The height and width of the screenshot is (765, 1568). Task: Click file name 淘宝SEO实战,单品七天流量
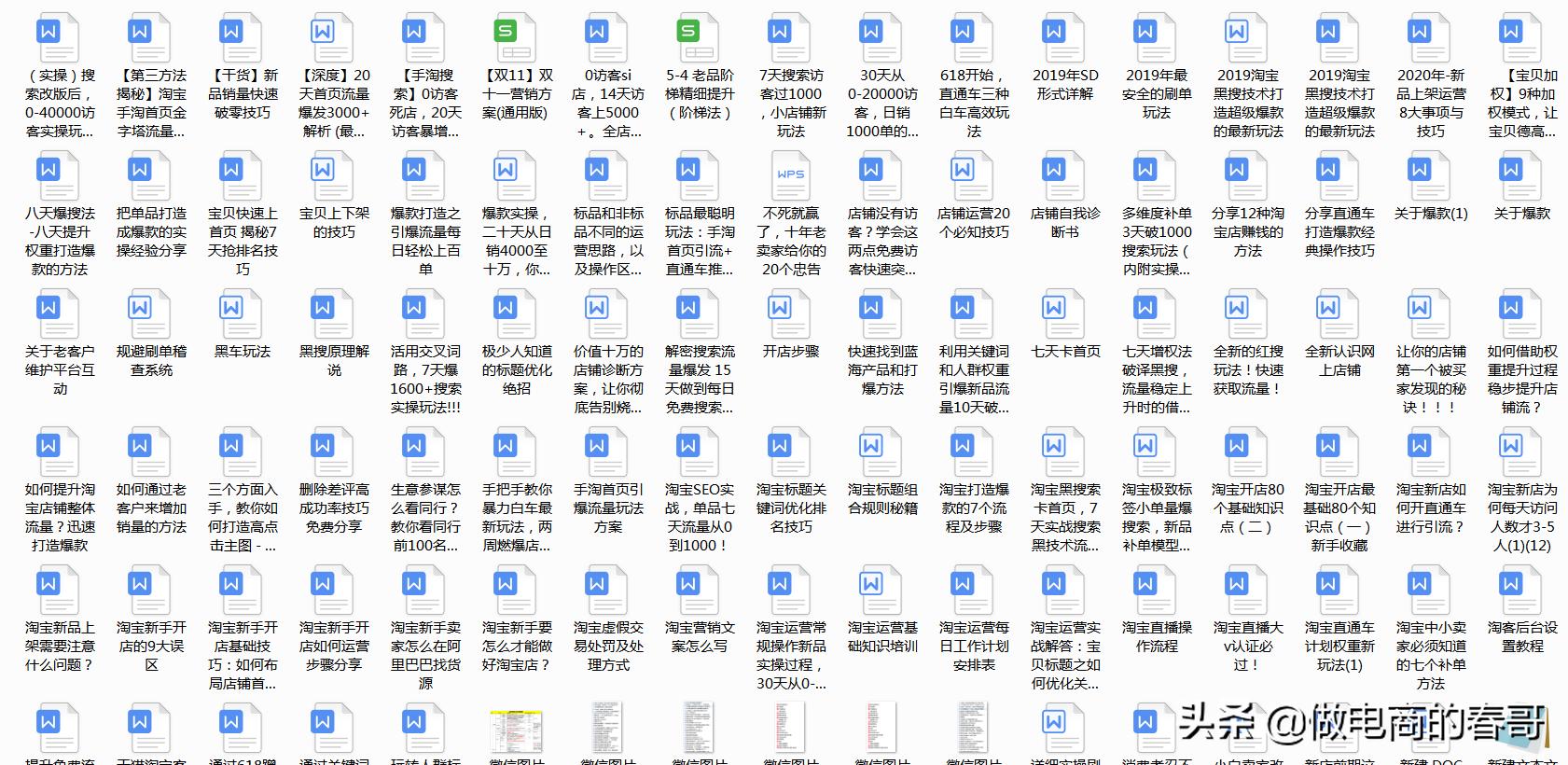(x=700, y=518)
